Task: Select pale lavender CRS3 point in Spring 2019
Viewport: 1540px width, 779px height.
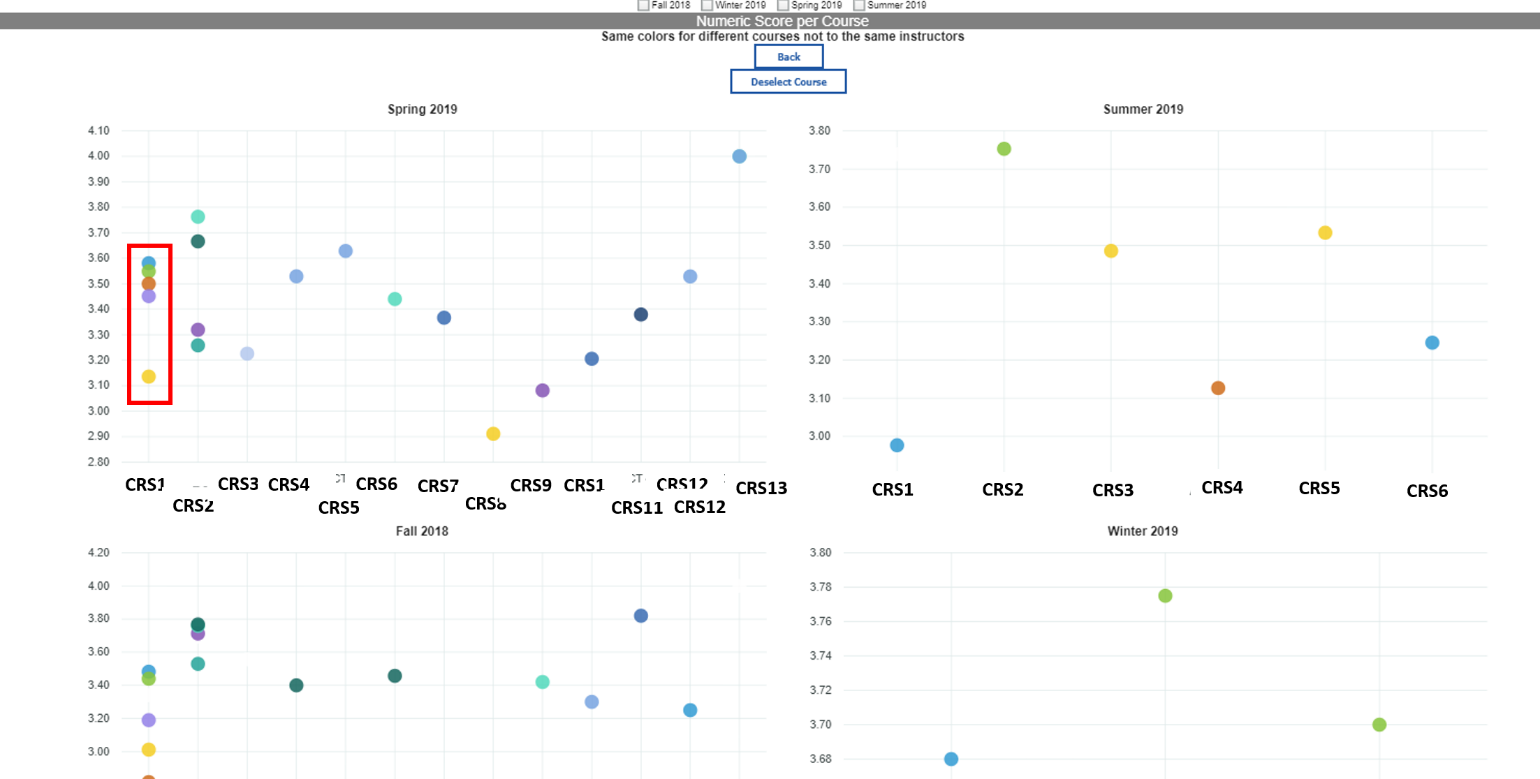Action: [247, 354]
